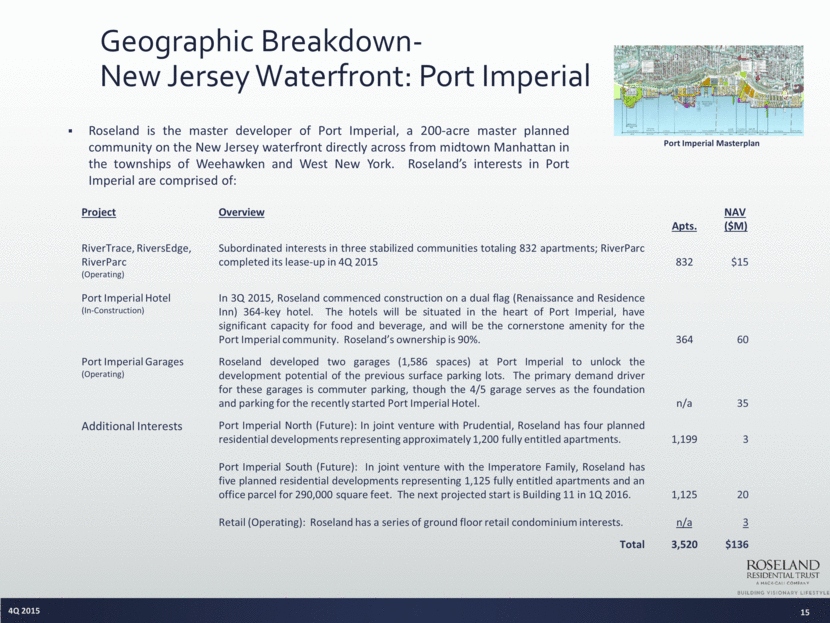Click the "Project" column header
830x623 pixels.
[x=98, y=212]
